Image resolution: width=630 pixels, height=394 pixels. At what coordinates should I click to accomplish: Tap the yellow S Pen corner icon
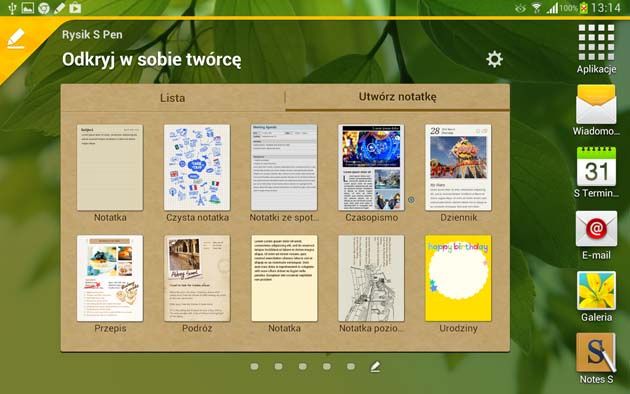pos(16,39)
